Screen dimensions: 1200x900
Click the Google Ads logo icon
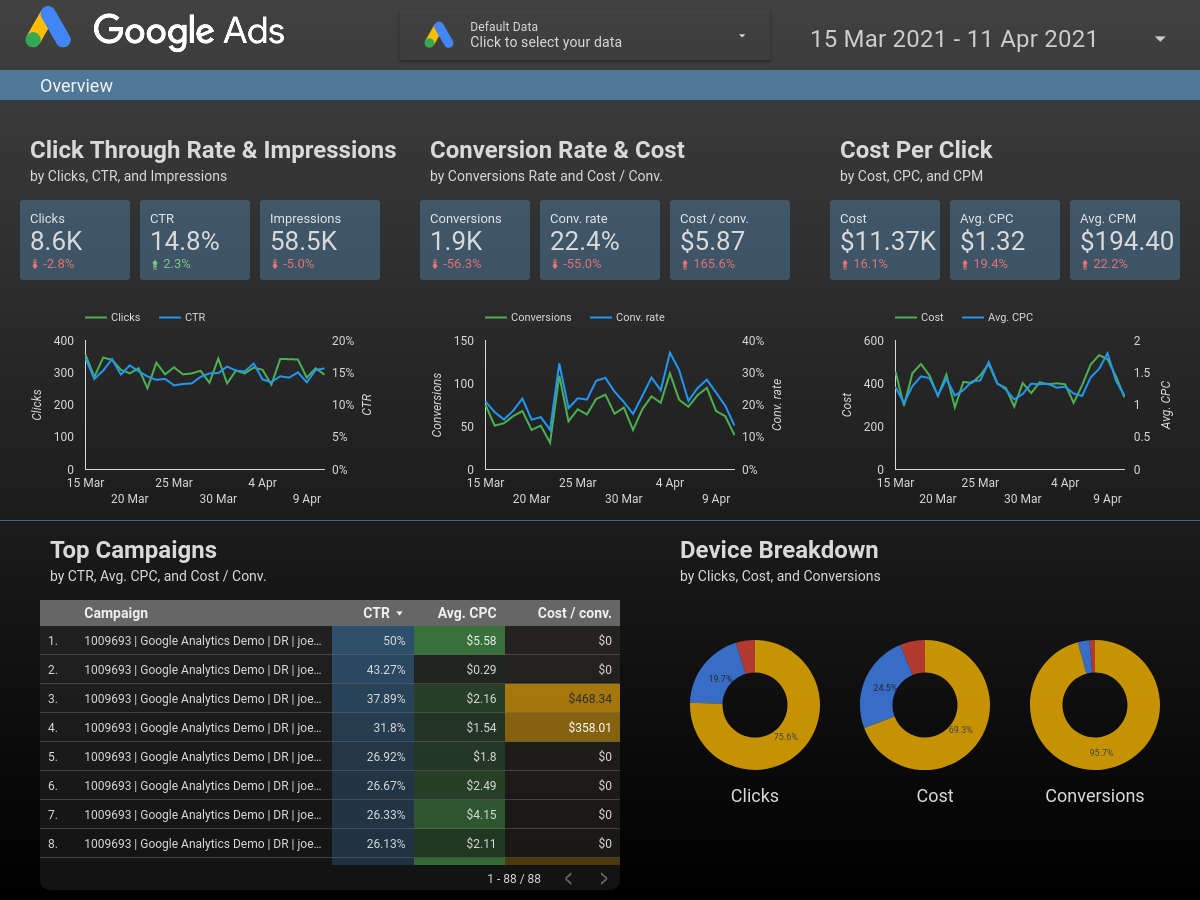click(48, 28)
